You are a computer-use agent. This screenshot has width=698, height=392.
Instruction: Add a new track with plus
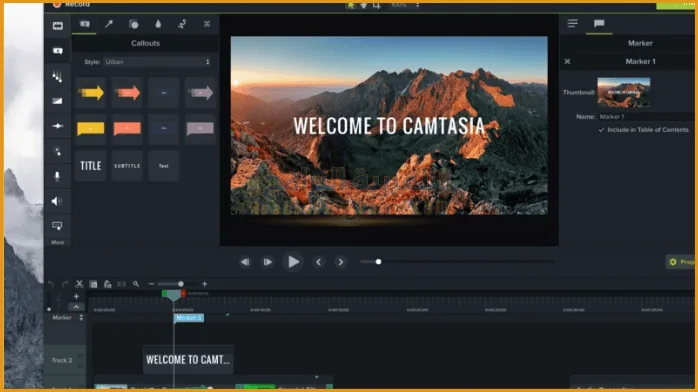click(76, 296)
